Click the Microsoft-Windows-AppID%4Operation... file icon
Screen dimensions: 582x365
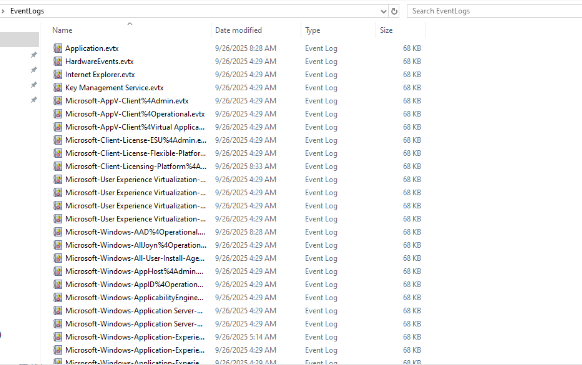58,284
